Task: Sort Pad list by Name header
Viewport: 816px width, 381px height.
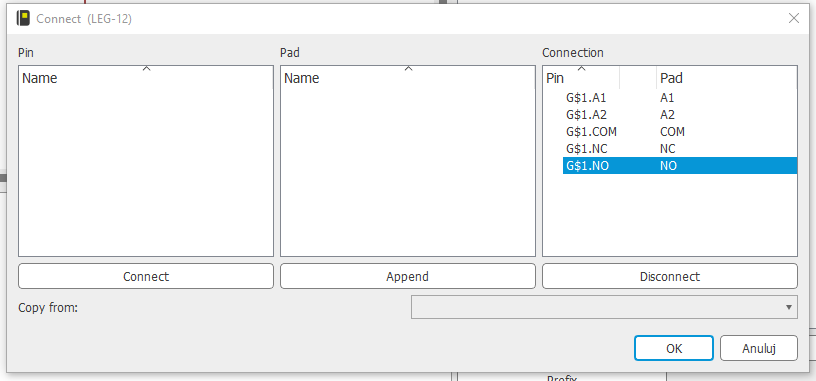Action: (407, 78)
